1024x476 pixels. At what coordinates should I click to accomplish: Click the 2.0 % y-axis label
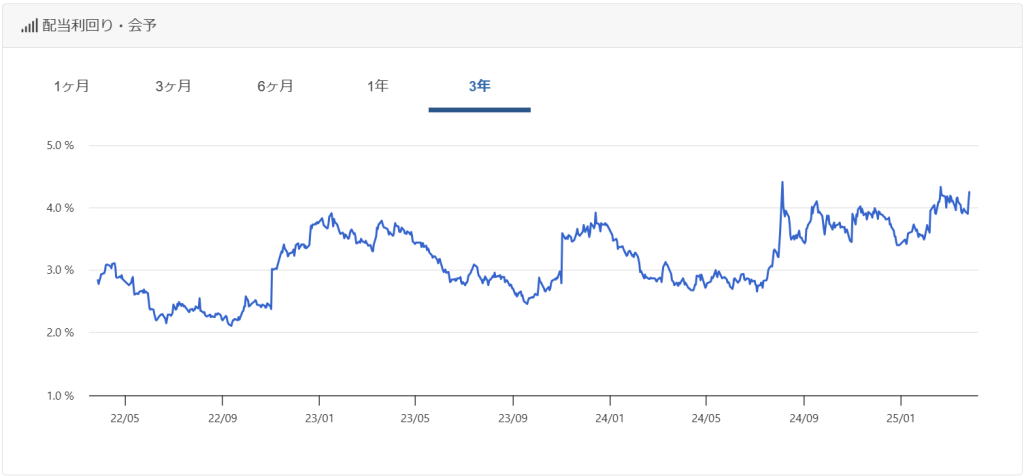coord(60,333)
